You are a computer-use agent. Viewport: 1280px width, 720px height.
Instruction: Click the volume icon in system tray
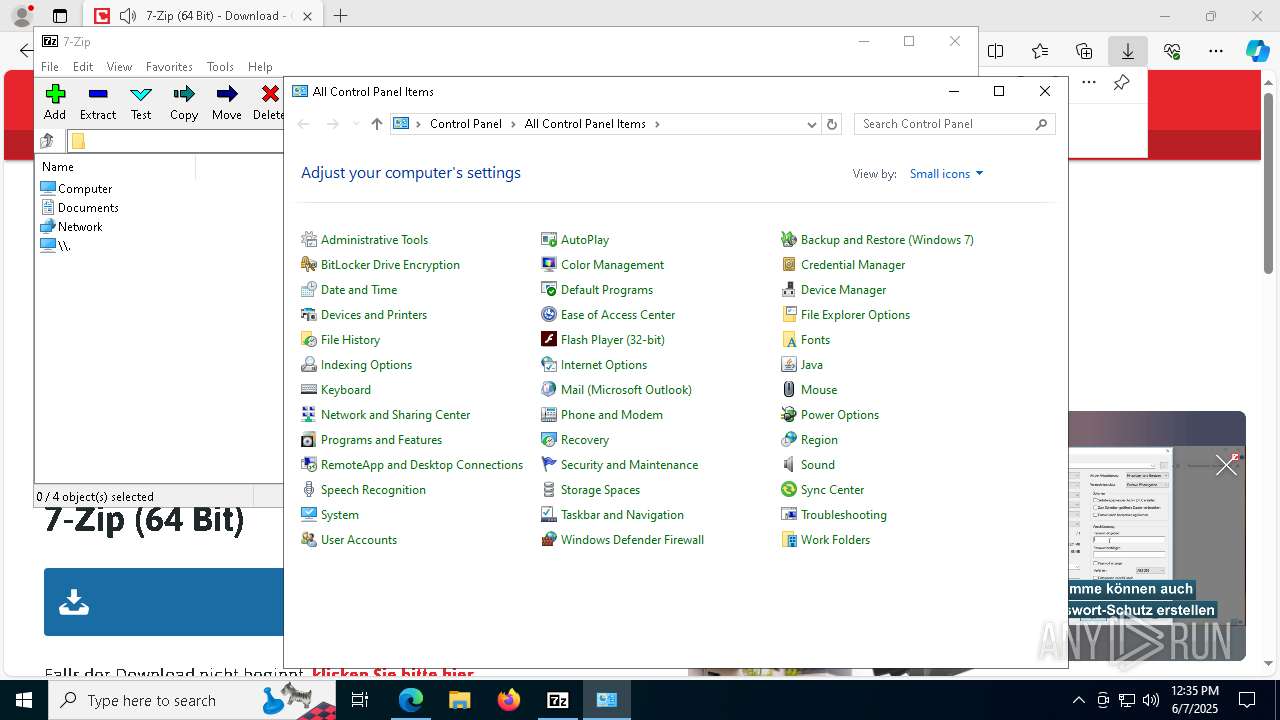(1151, 700)
